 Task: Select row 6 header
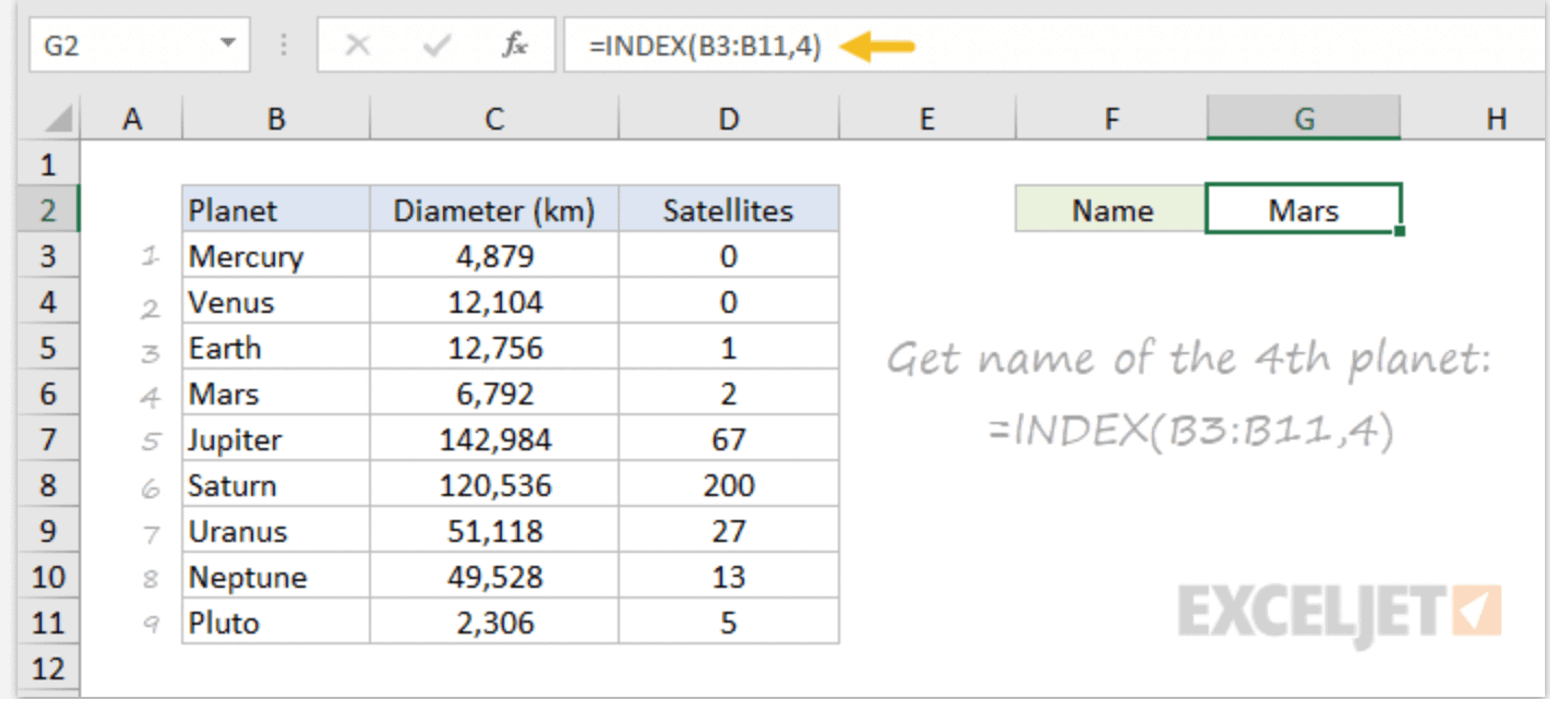48,394
